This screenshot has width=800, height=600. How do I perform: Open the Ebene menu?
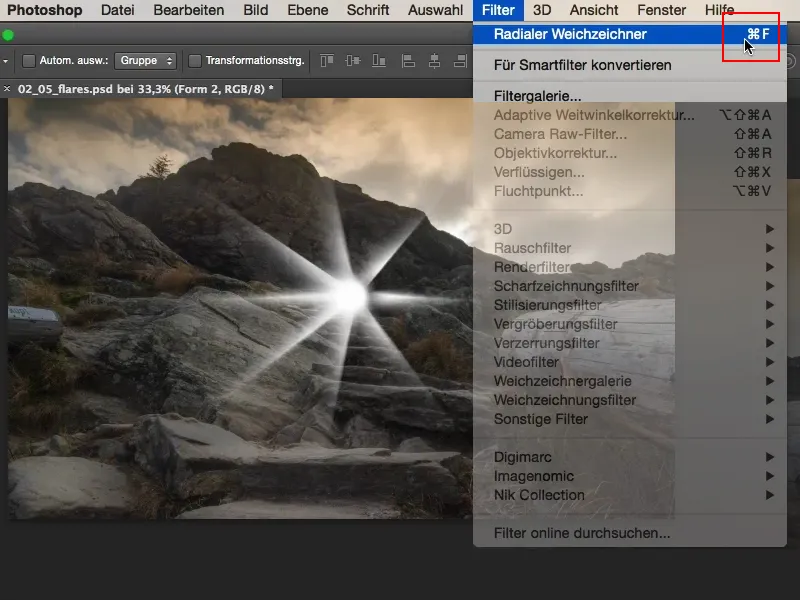pos(308,10)
